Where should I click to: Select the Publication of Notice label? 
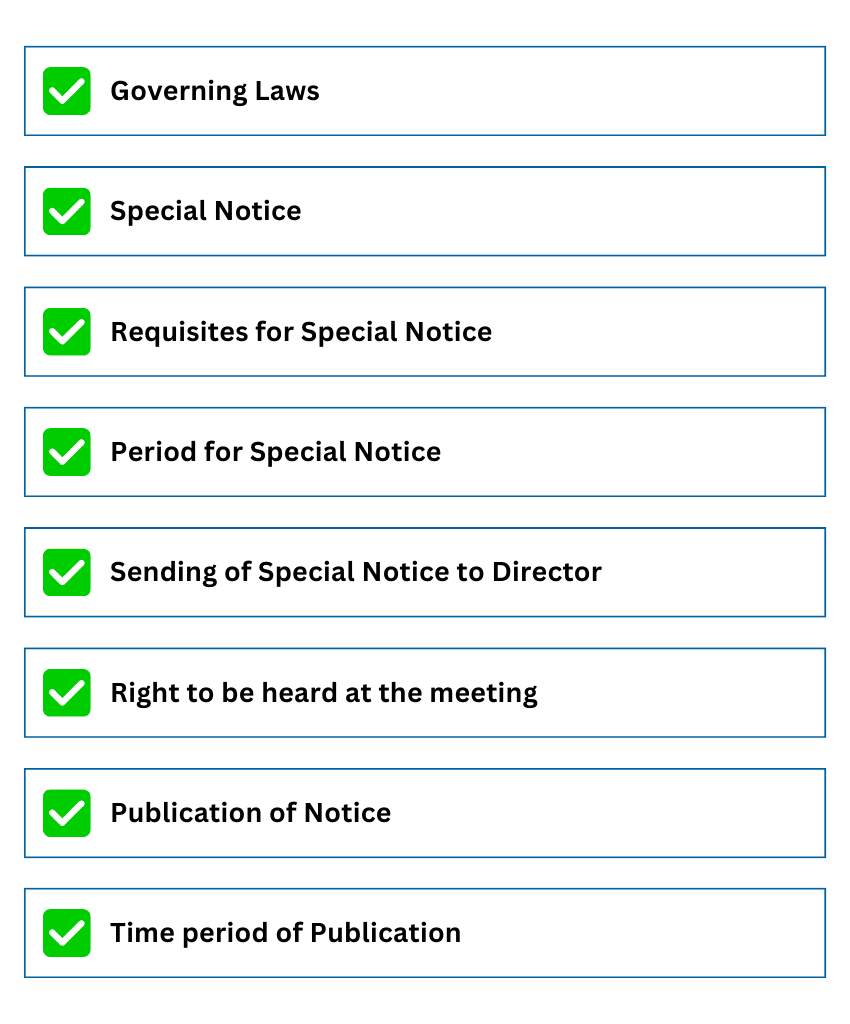pyautogui.click(x=251, y=813)
